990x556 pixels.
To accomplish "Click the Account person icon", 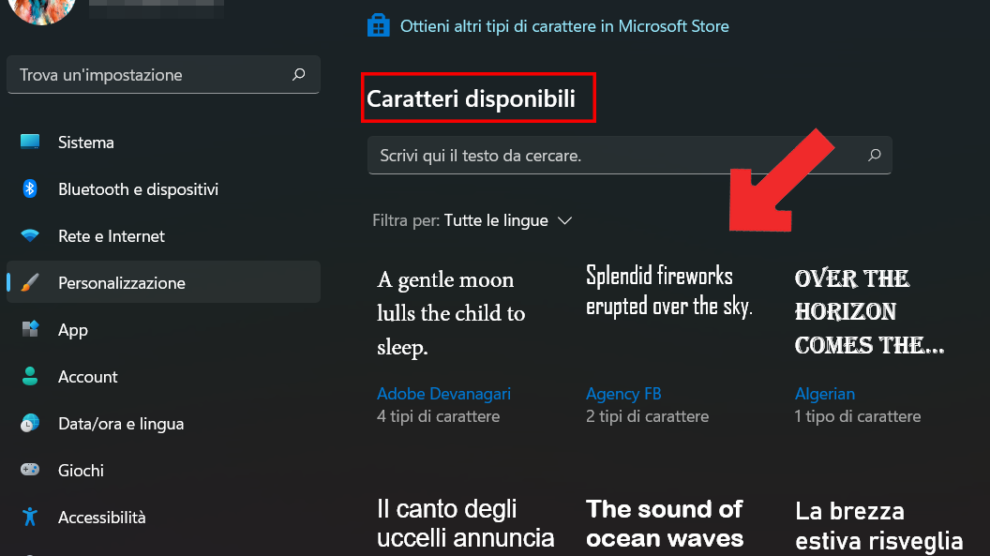I will pyautogui.click(x=30, y=377).
